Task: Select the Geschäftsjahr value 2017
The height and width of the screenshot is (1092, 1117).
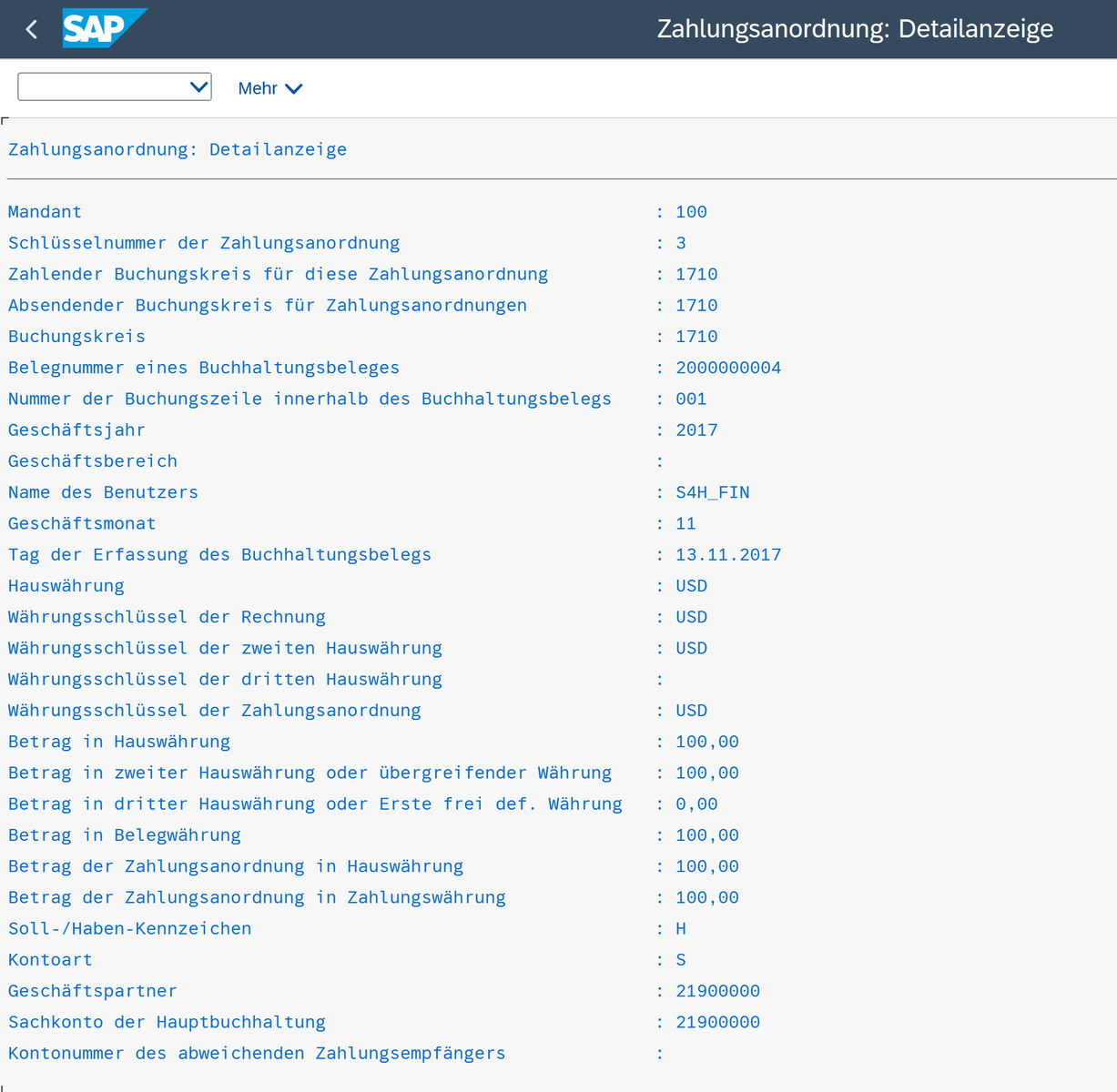Action: tap(696, 430)
